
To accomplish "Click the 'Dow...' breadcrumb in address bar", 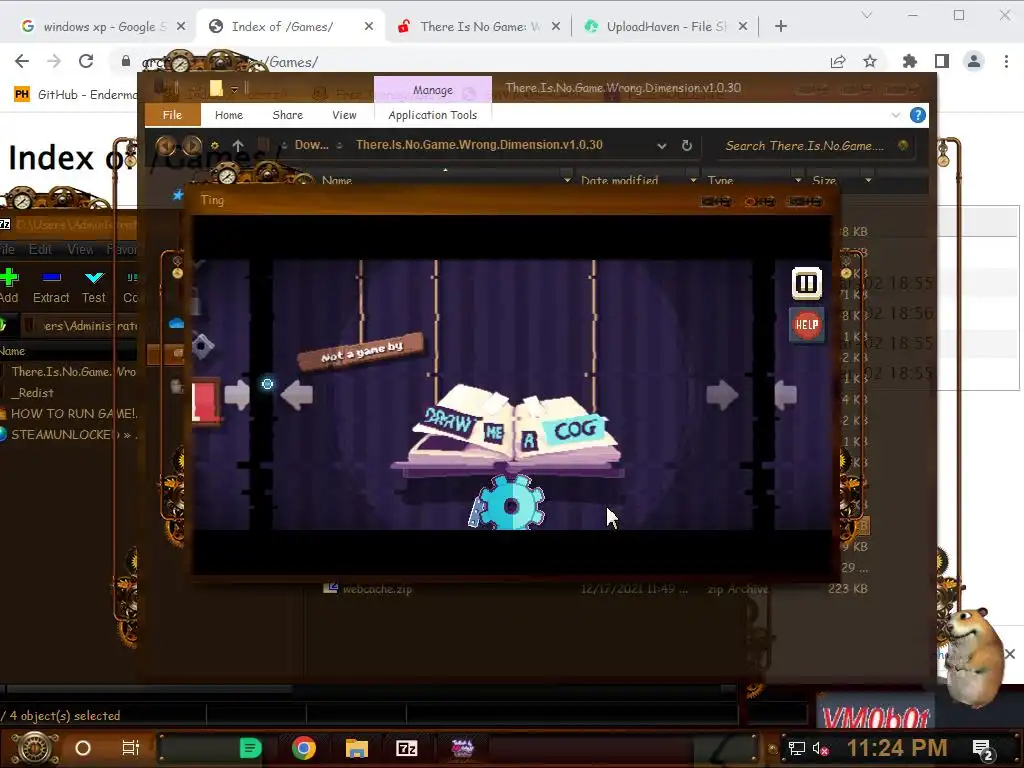I will pos(312,145).
